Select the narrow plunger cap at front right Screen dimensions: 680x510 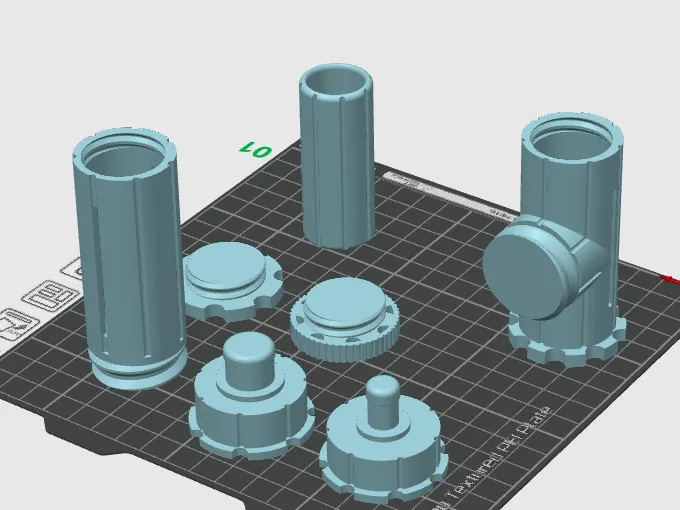click(x=384, y=442)
